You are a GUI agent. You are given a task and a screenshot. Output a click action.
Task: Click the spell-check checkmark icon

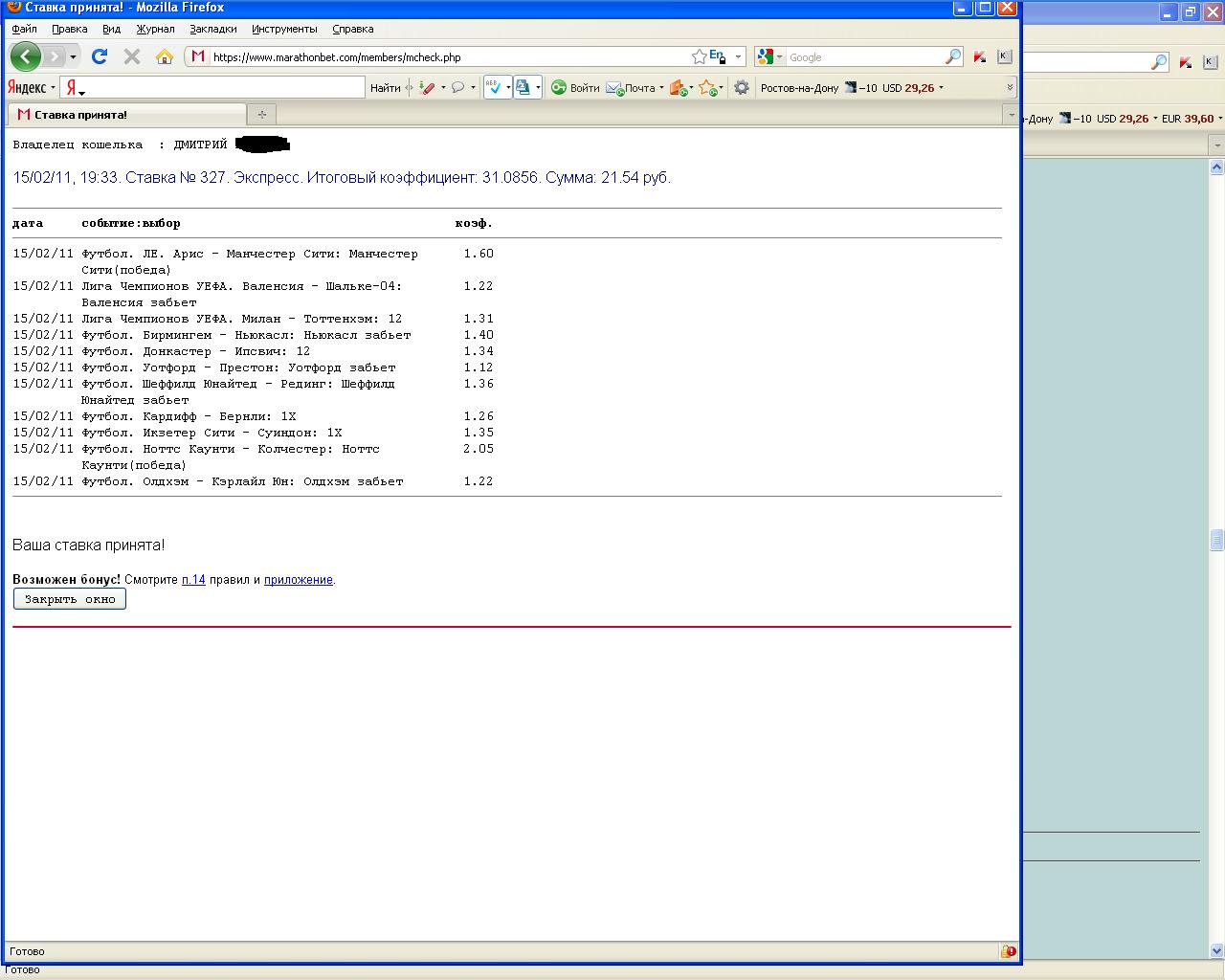click(x=495, y=88)
